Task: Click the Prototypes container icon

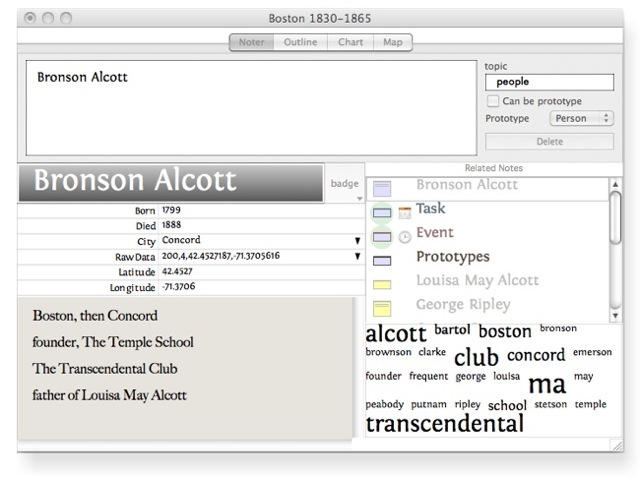Action: click(x=381, y=260)
